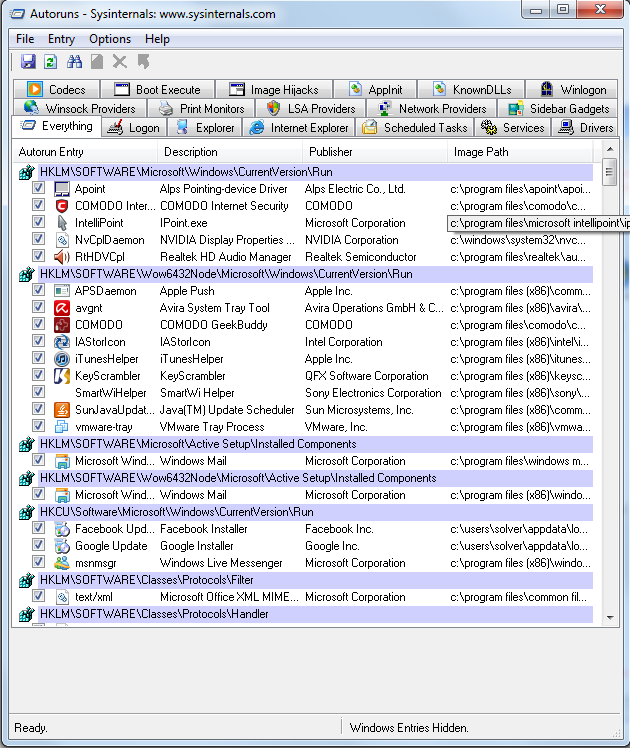The image size is (630, 748).
Task: Uncheck the Apoint autorun checkbox
Action: pyautogui.click(x=38, y=188)
